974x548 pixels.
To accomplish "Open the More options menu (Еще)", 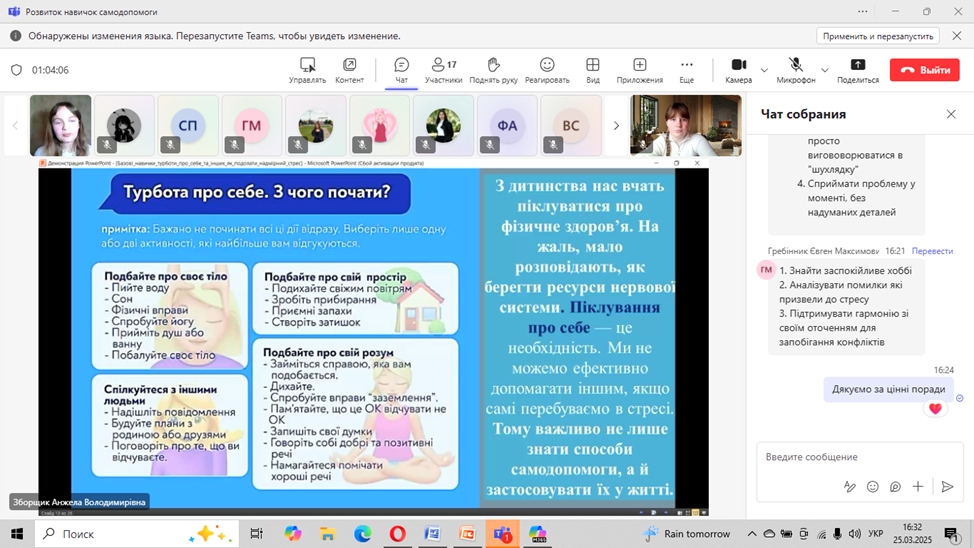I will tap(686, 66).
